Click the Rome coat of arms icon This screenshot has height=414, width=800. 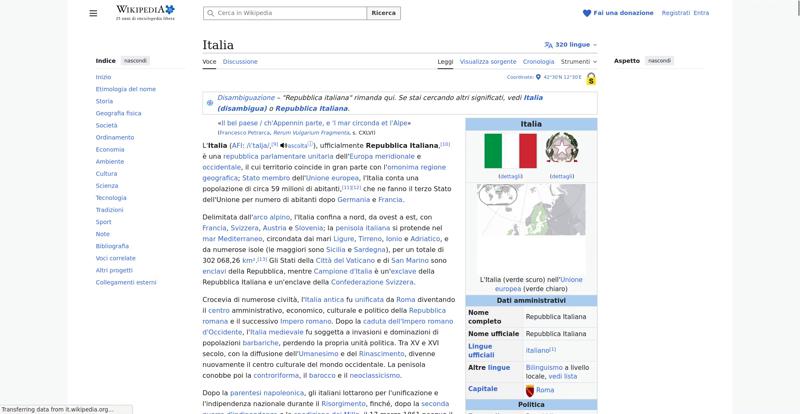(530, 390)
